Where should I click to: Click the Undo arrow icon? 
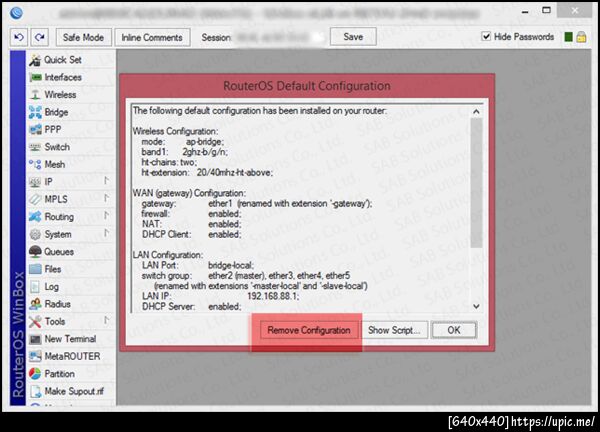click(x=19, y=37)
